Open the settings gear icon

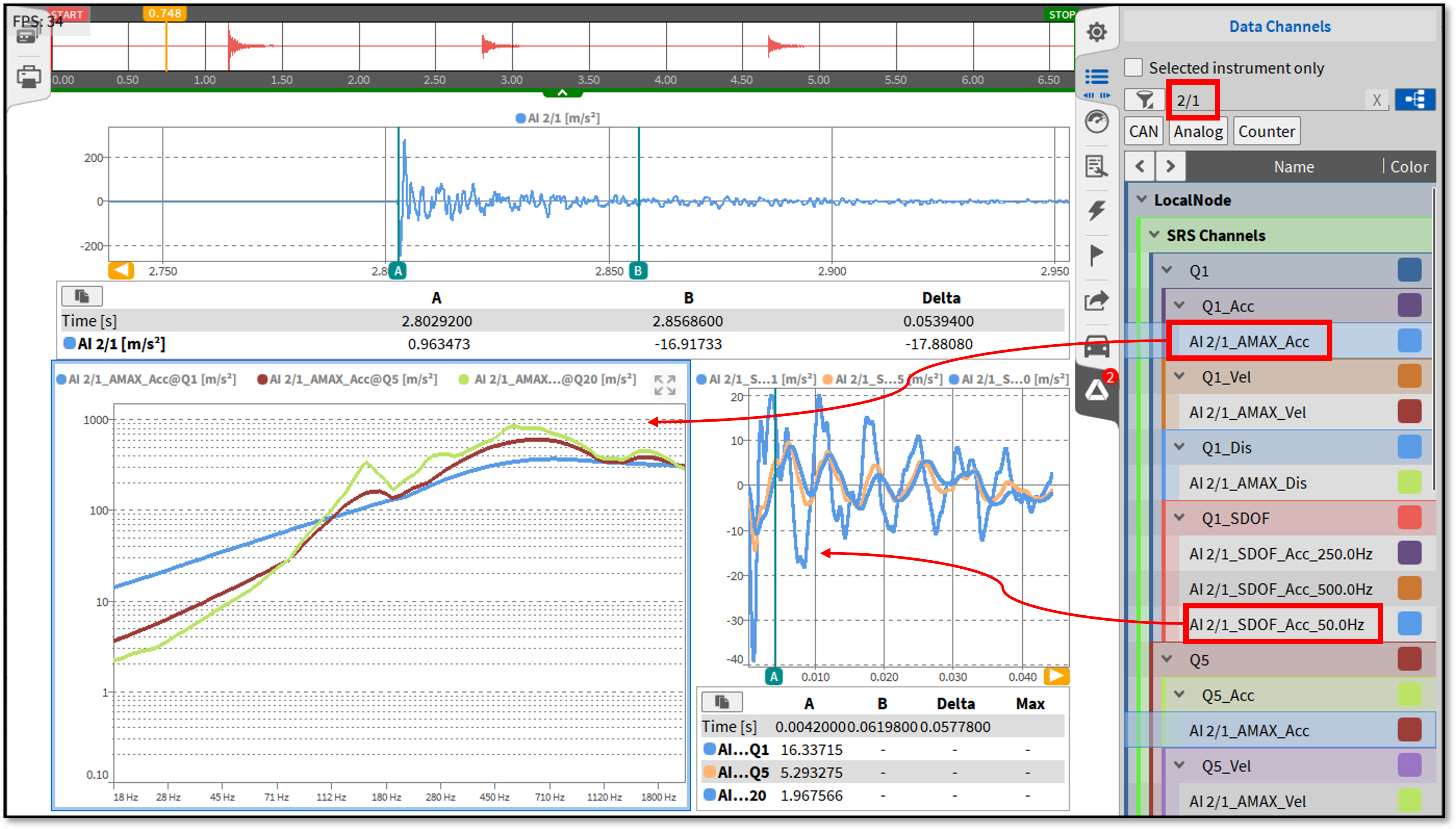tap(1096, 32)
